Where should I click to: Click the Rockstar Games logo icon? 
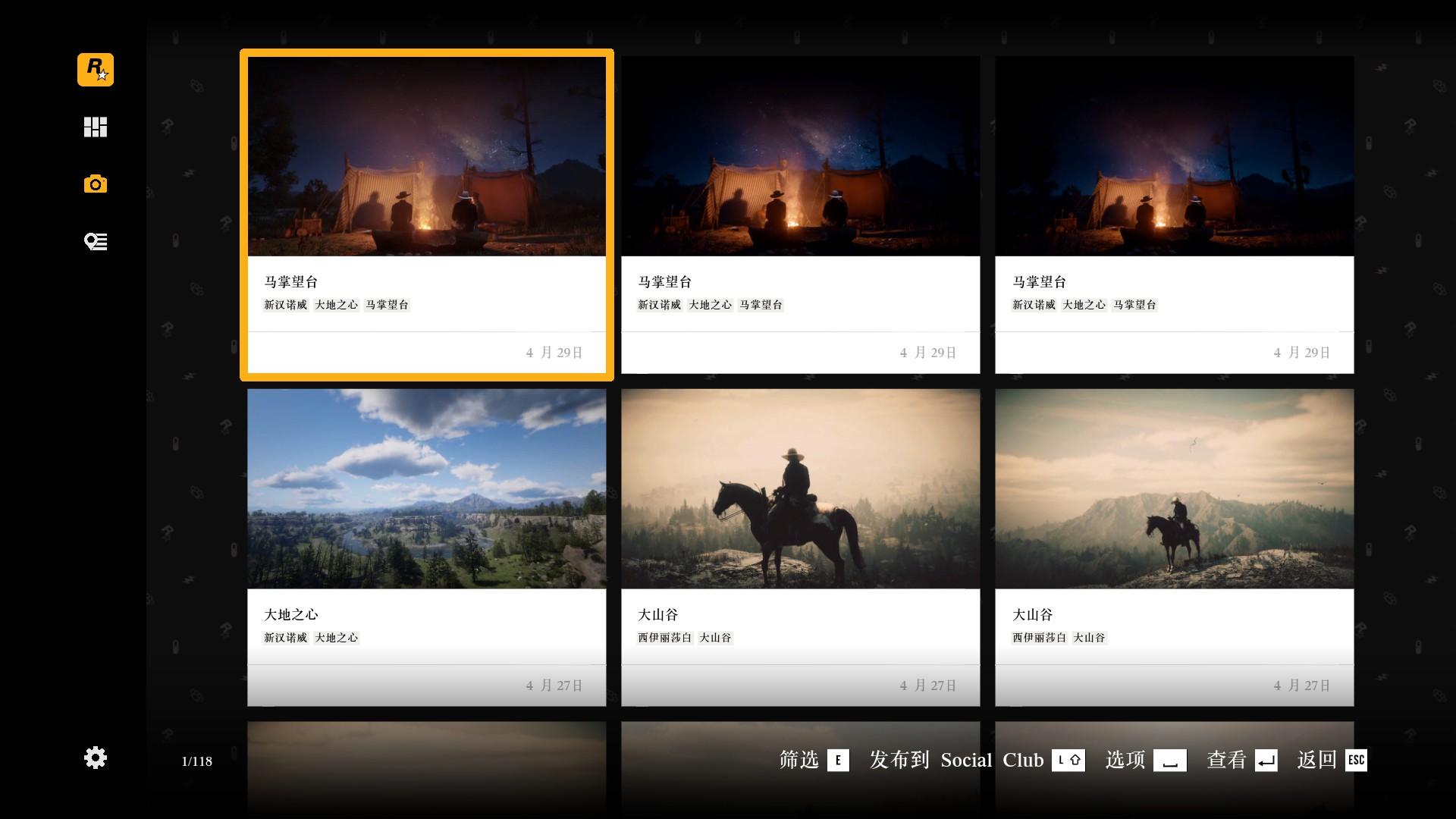96,70
